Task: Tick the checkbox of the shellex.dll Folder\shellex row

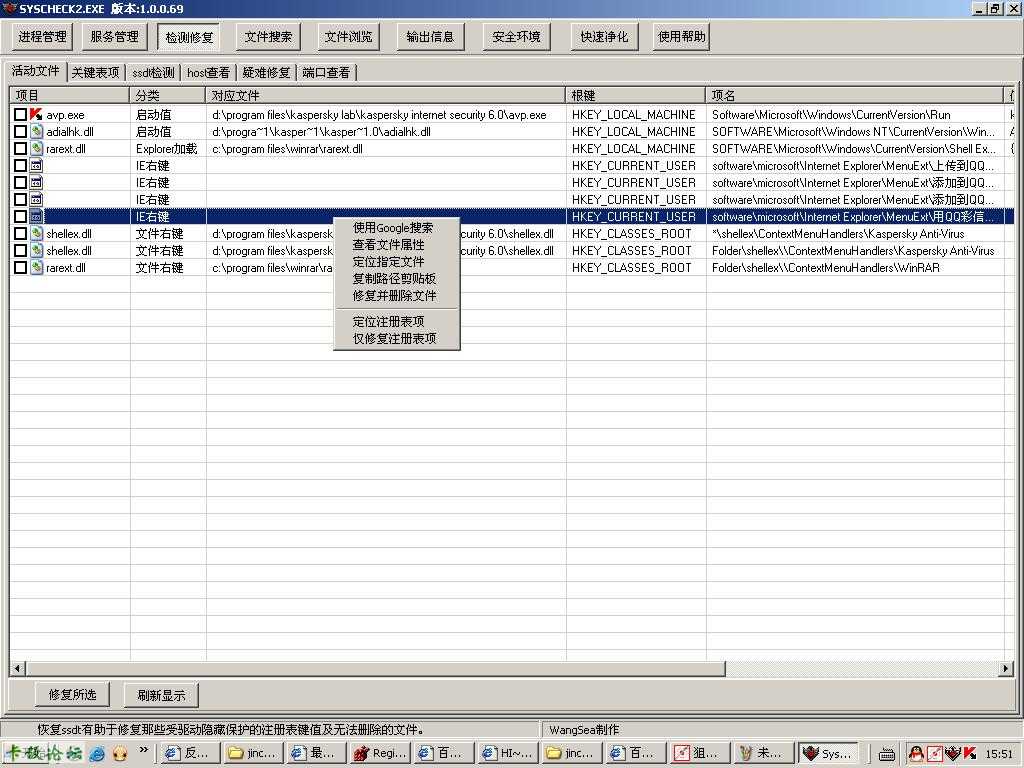Action: 20,250
